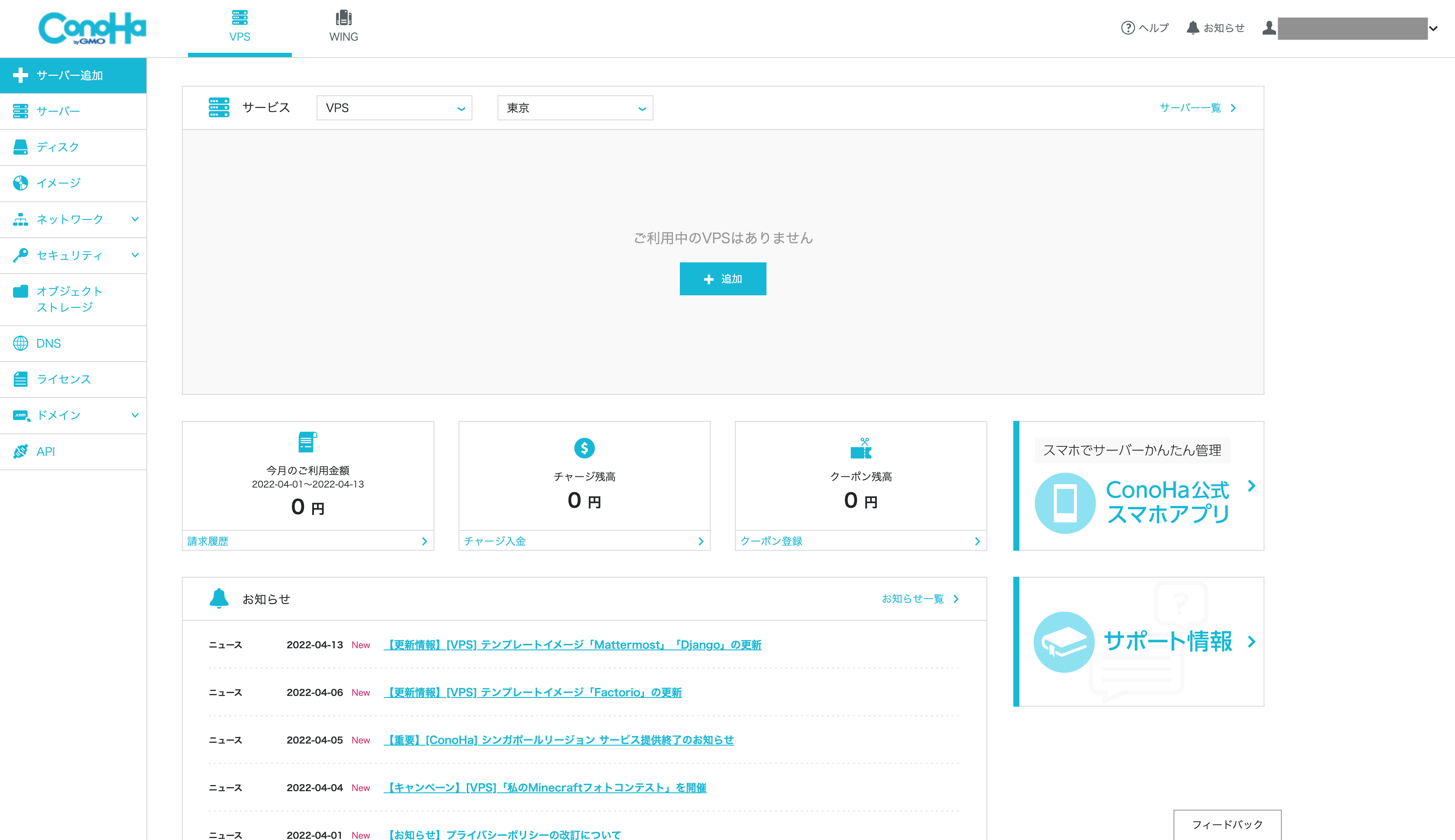Click the image disc icon in sidebar
Image resolution: width=1455 pixels, height=840 pixels.
[x=20, y=183]
